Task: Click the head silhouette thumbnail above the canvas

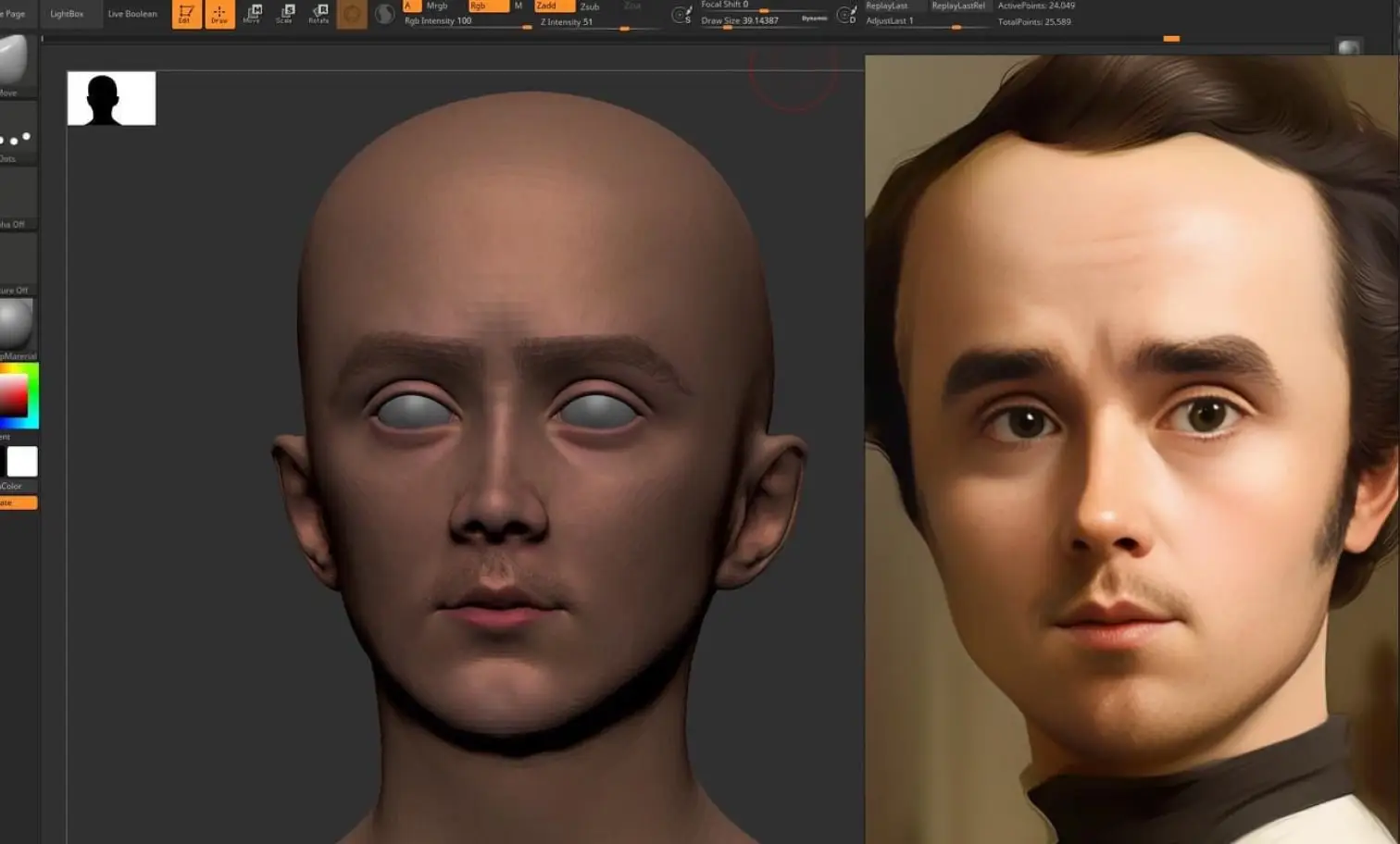Action: [x=110, y=96]
